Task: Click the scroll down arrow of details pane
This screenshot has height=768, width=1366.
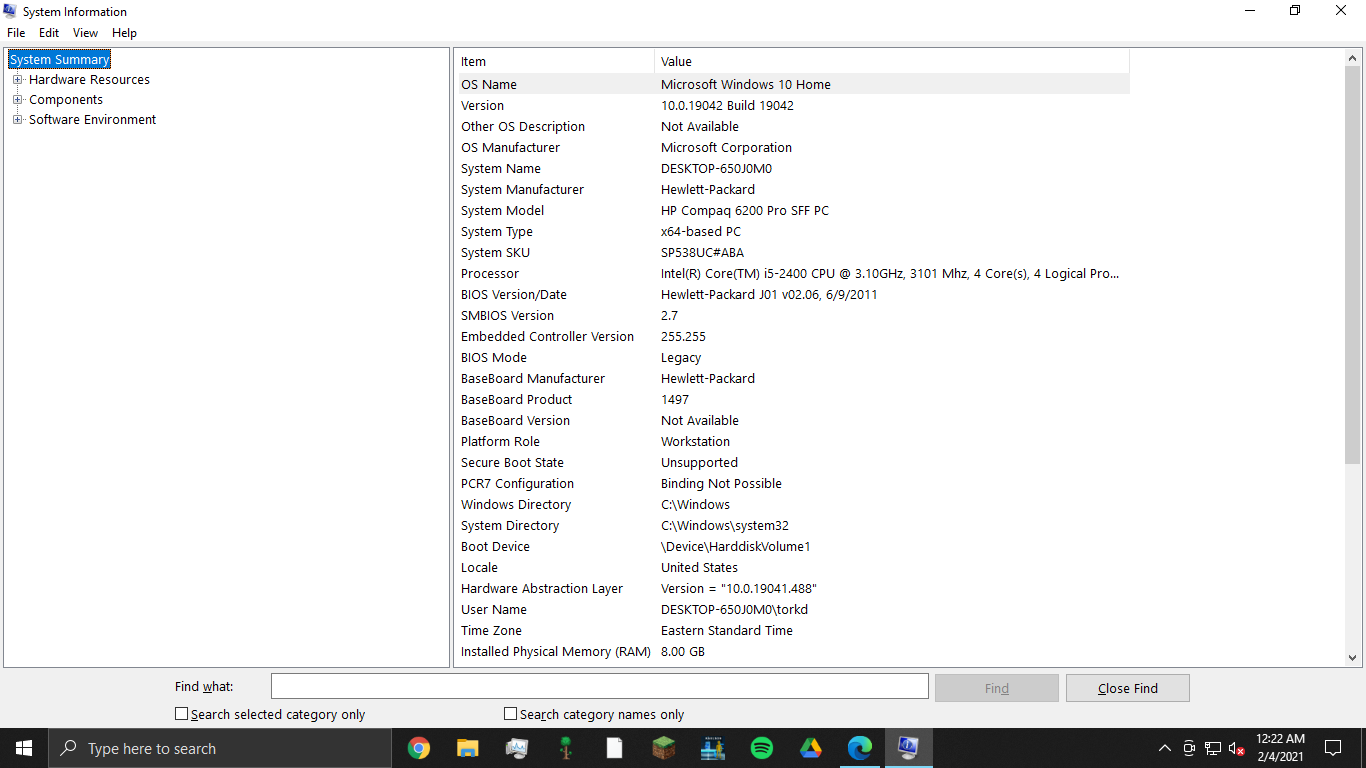Action: point(1353,658)
